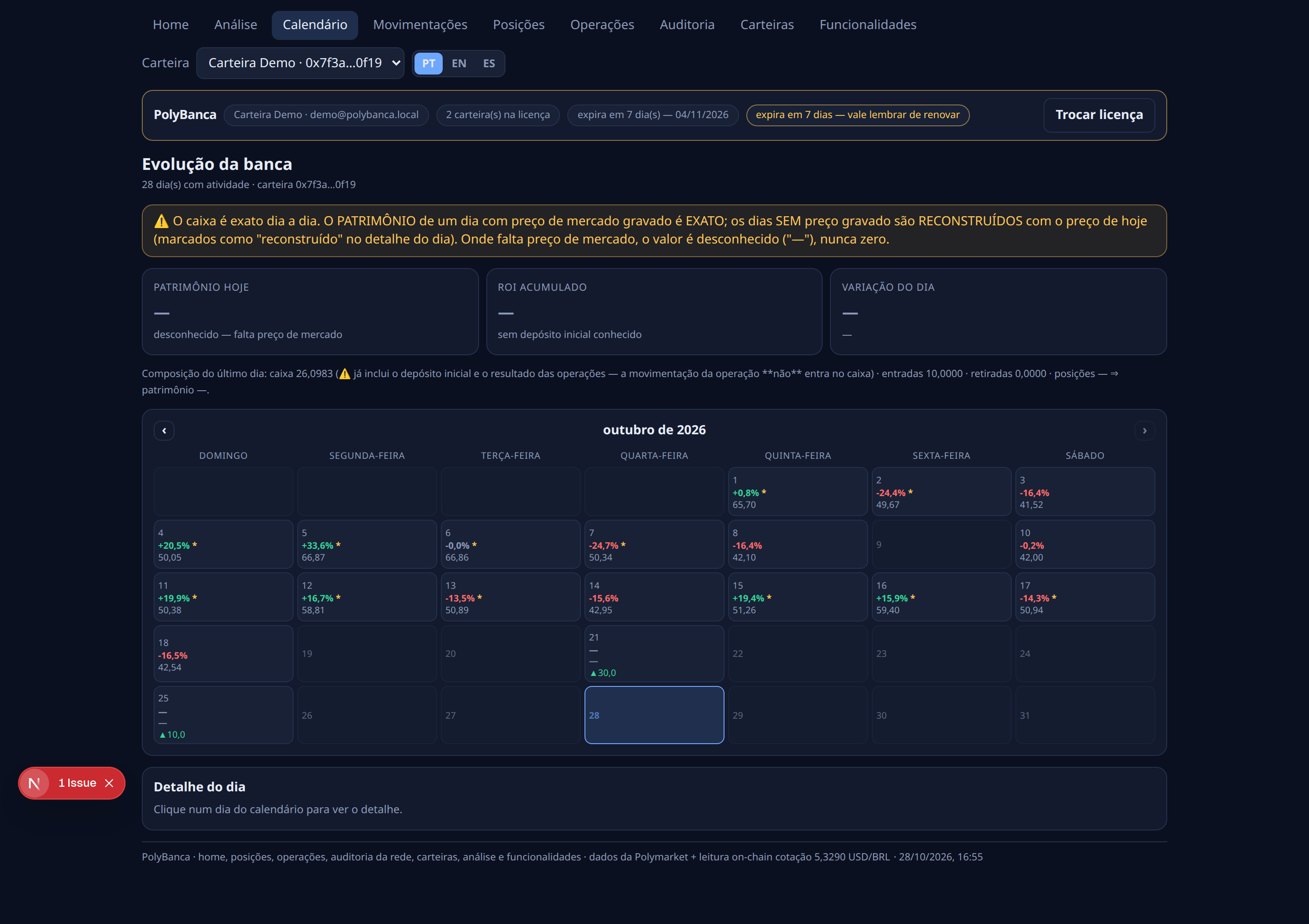Select calendar day 13 showing -13,5%
Screen dimensions: 1309x924
pyautogui.click(x=510, y=597)
